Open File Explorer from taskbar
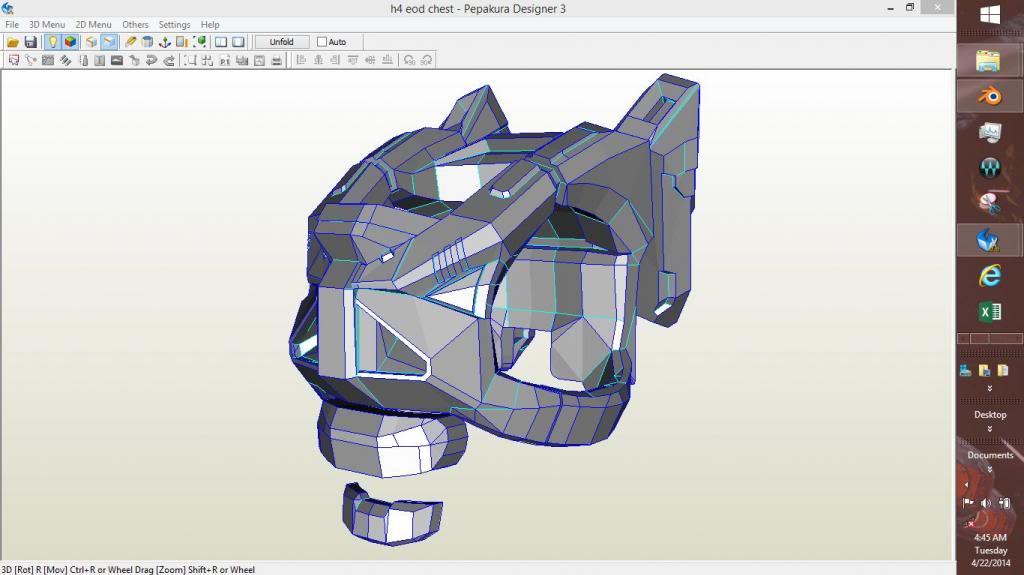The height and width of the screenshot is (575, 1024). tap(989, 61)
